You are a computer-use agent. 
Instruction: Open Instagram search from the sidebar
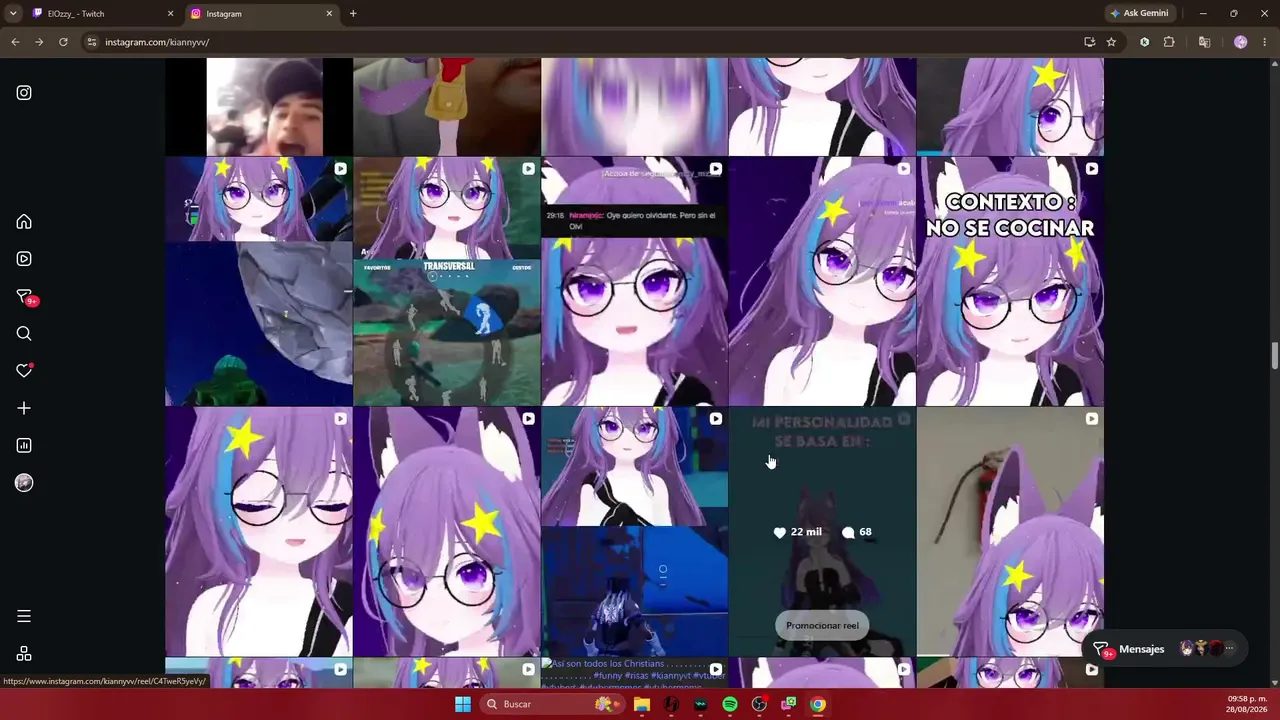pos(24,334)
